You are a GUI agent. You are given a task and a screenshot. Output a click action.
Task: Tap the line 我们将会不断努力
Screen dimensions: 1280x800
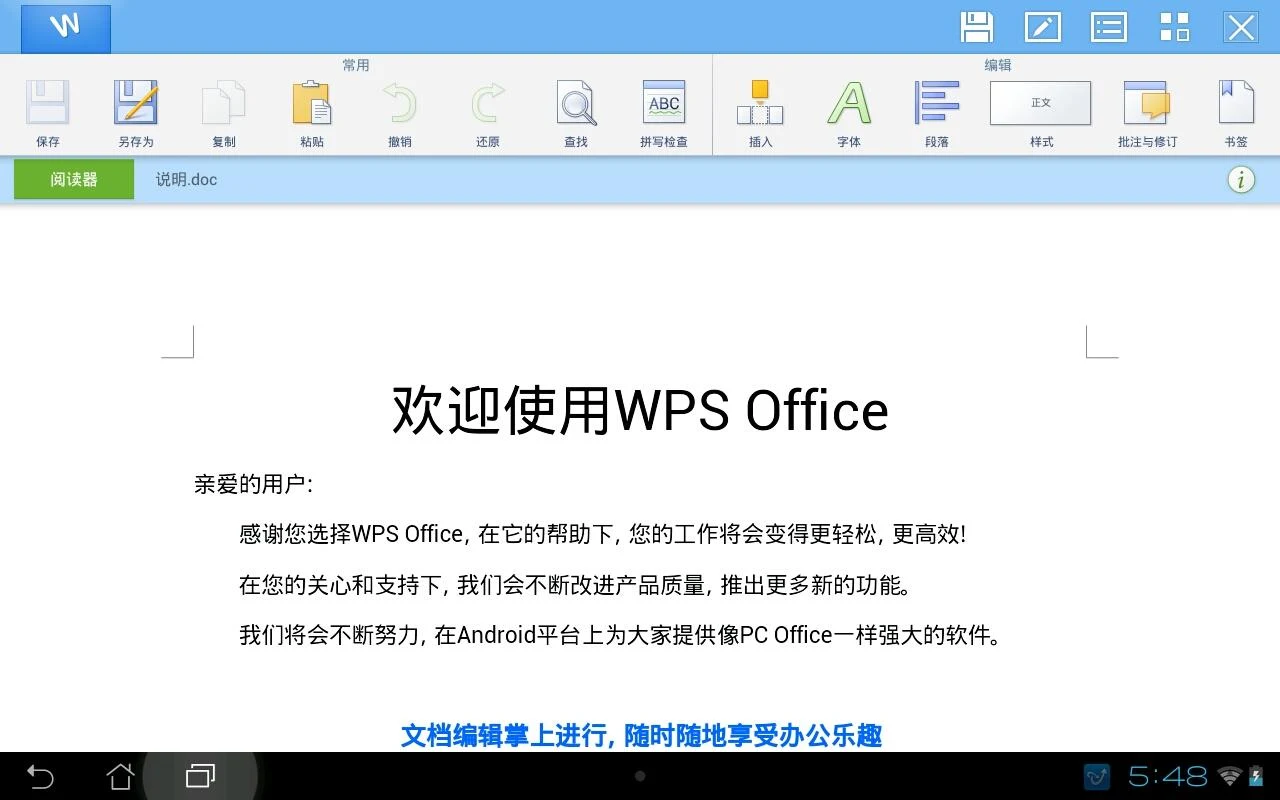tap(620, 635)
